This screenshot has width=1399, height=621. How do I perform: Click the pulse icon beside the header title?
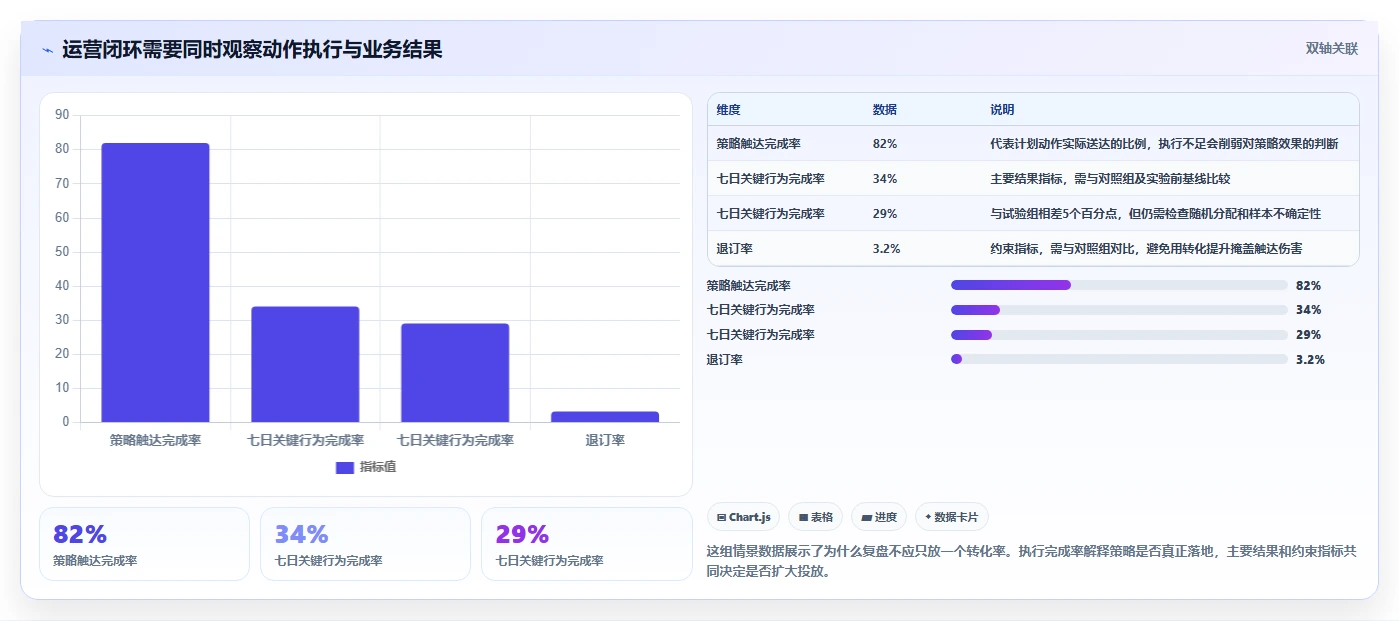[x=47, y=50]
